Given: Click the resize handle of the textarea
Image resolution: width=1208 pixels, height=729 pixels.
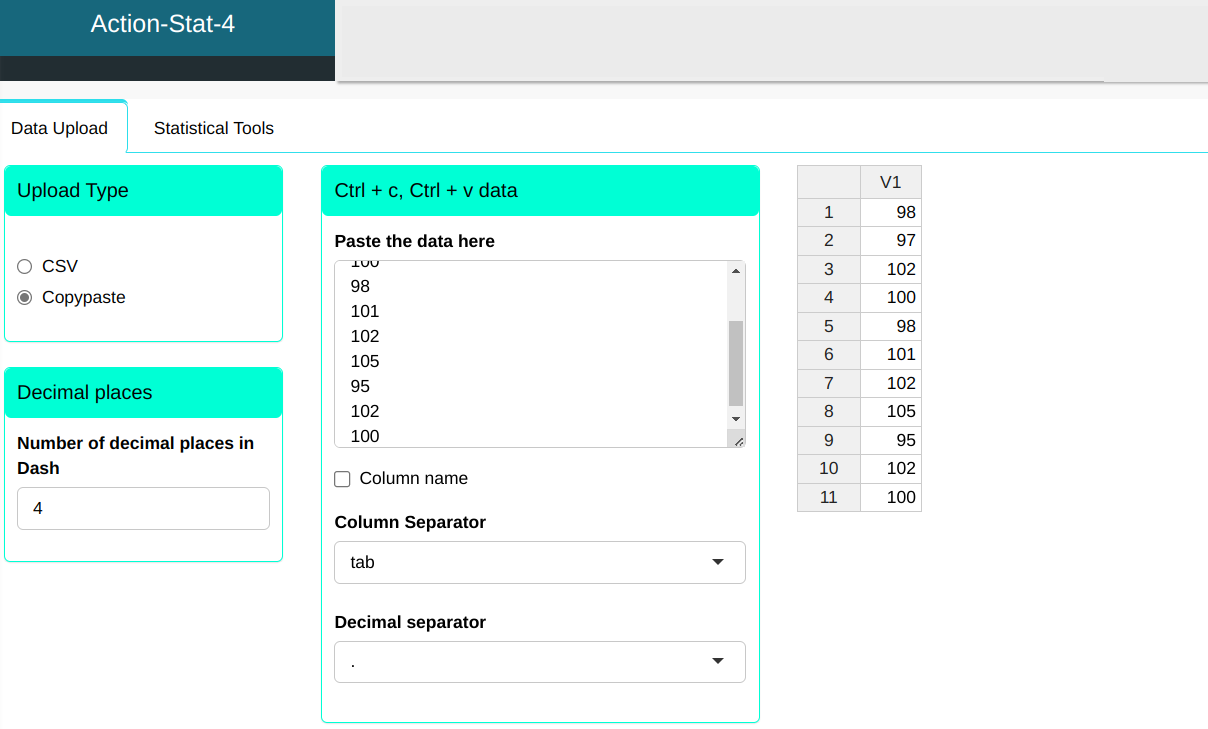Looking at the screenshot, I should tap(739, 441).
